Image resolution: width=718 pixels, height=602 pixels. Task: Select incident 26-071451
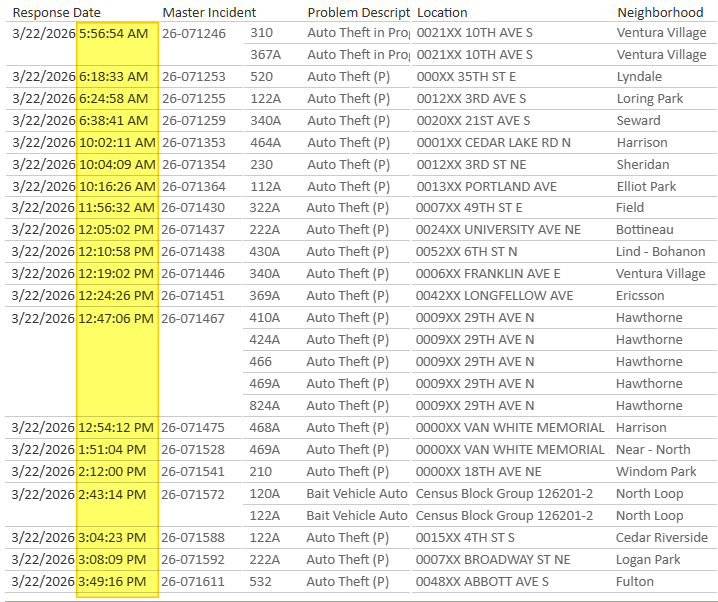pyautogui.click(x=193, y=295)
